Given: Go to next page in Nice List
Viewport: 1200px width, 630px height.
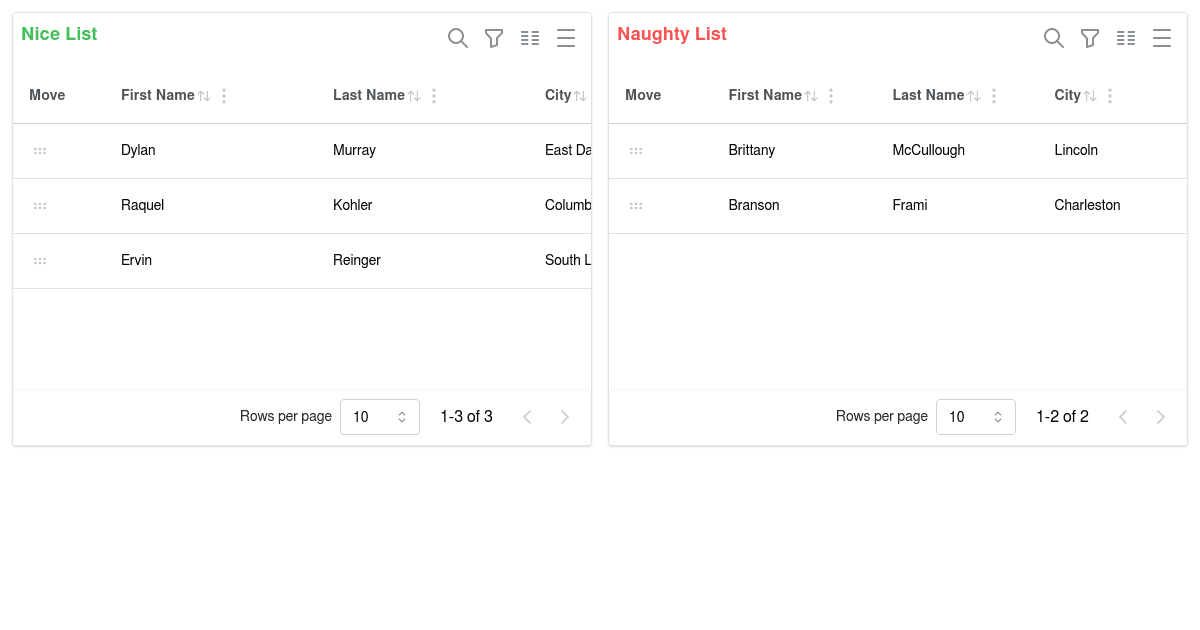Looking at the screenshot, I should point(565,417).
